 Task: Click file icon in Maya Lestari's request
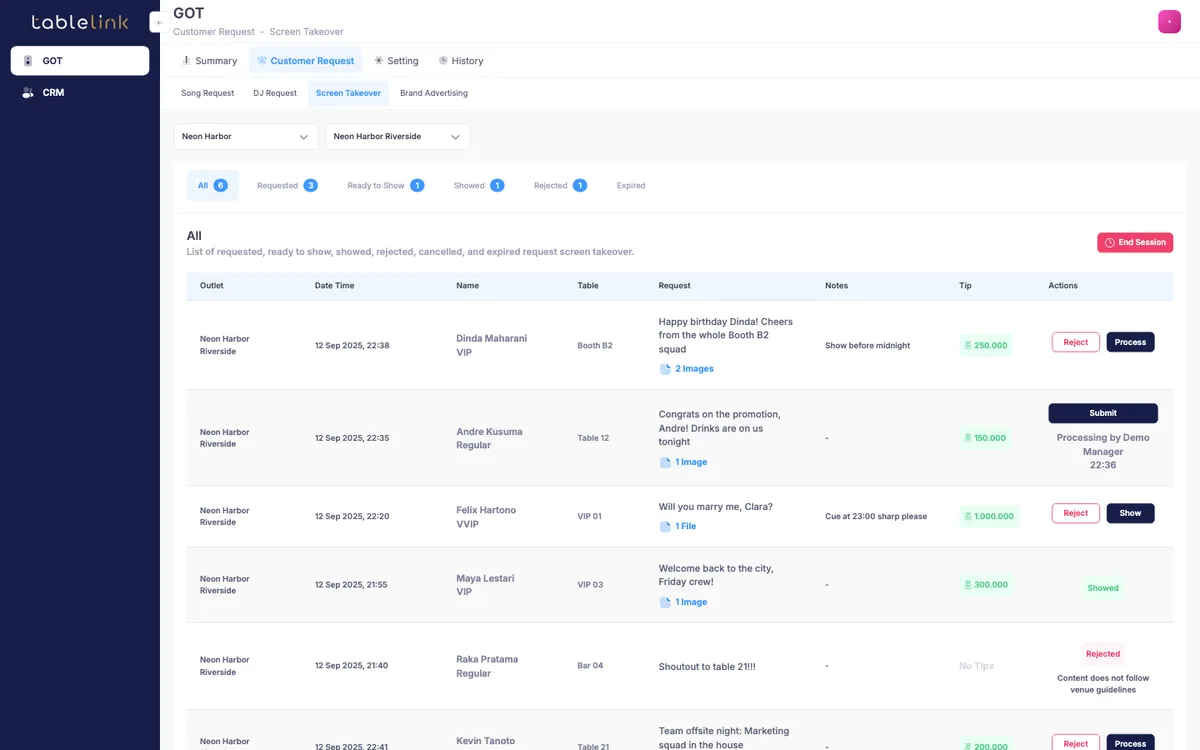tap(665, 602)
